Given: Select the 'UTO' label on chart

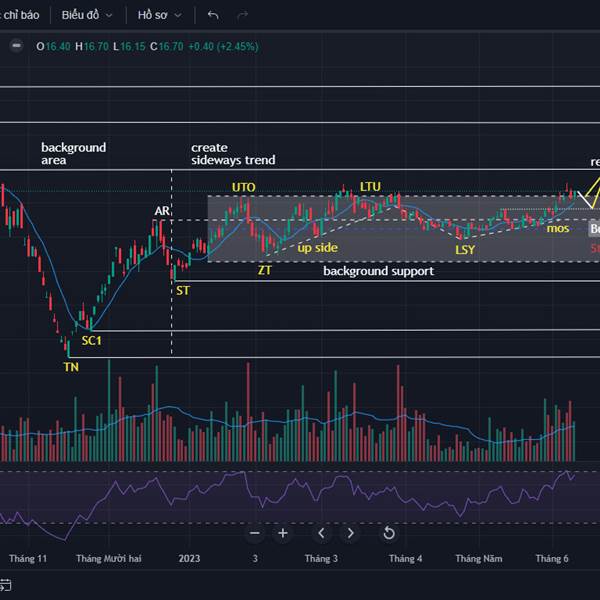Looking at the screenshot, I should tap(243, 187).
